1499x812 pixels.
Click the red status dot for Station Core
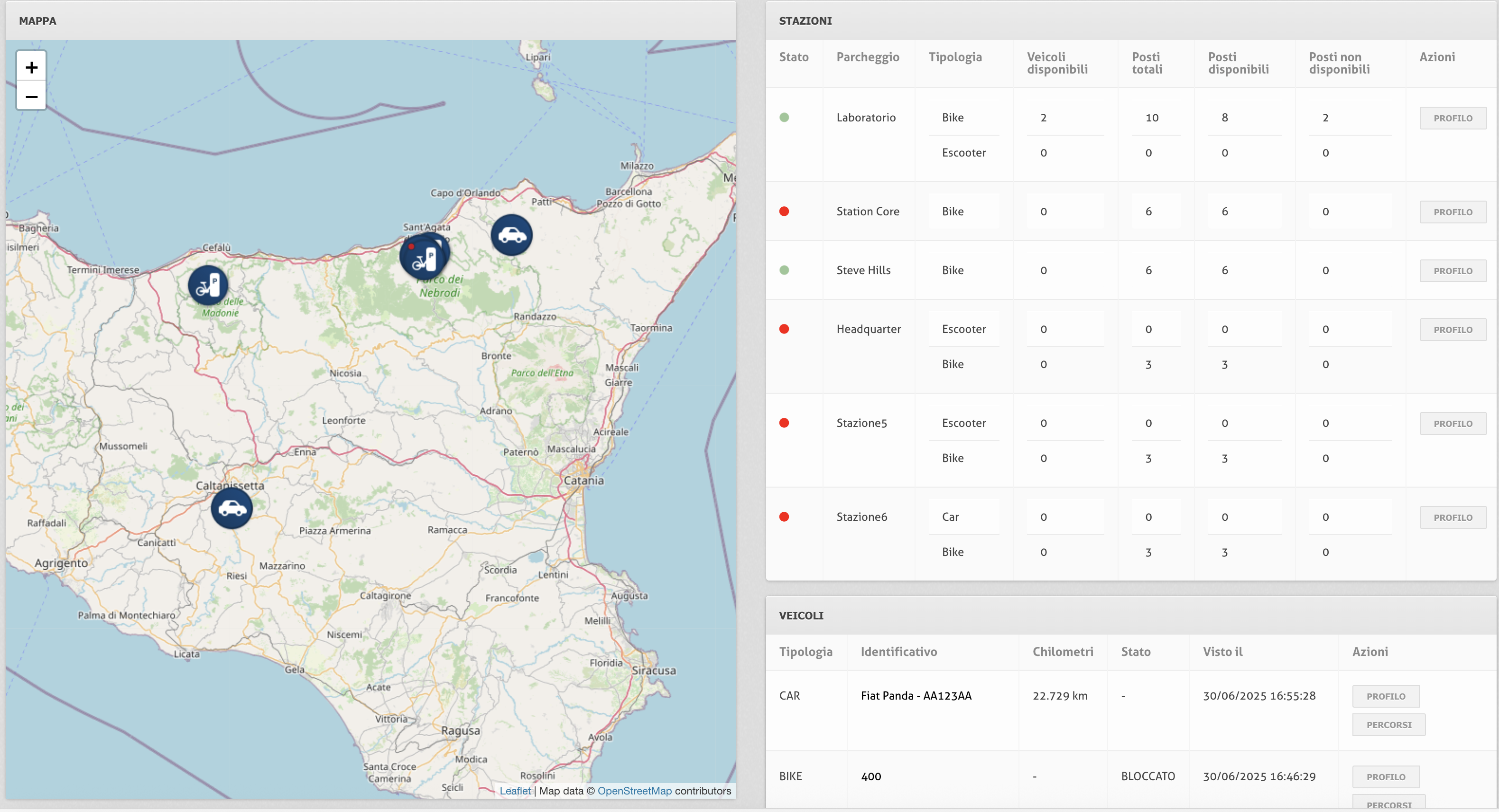pyautogui.click(x=784, y=211)
